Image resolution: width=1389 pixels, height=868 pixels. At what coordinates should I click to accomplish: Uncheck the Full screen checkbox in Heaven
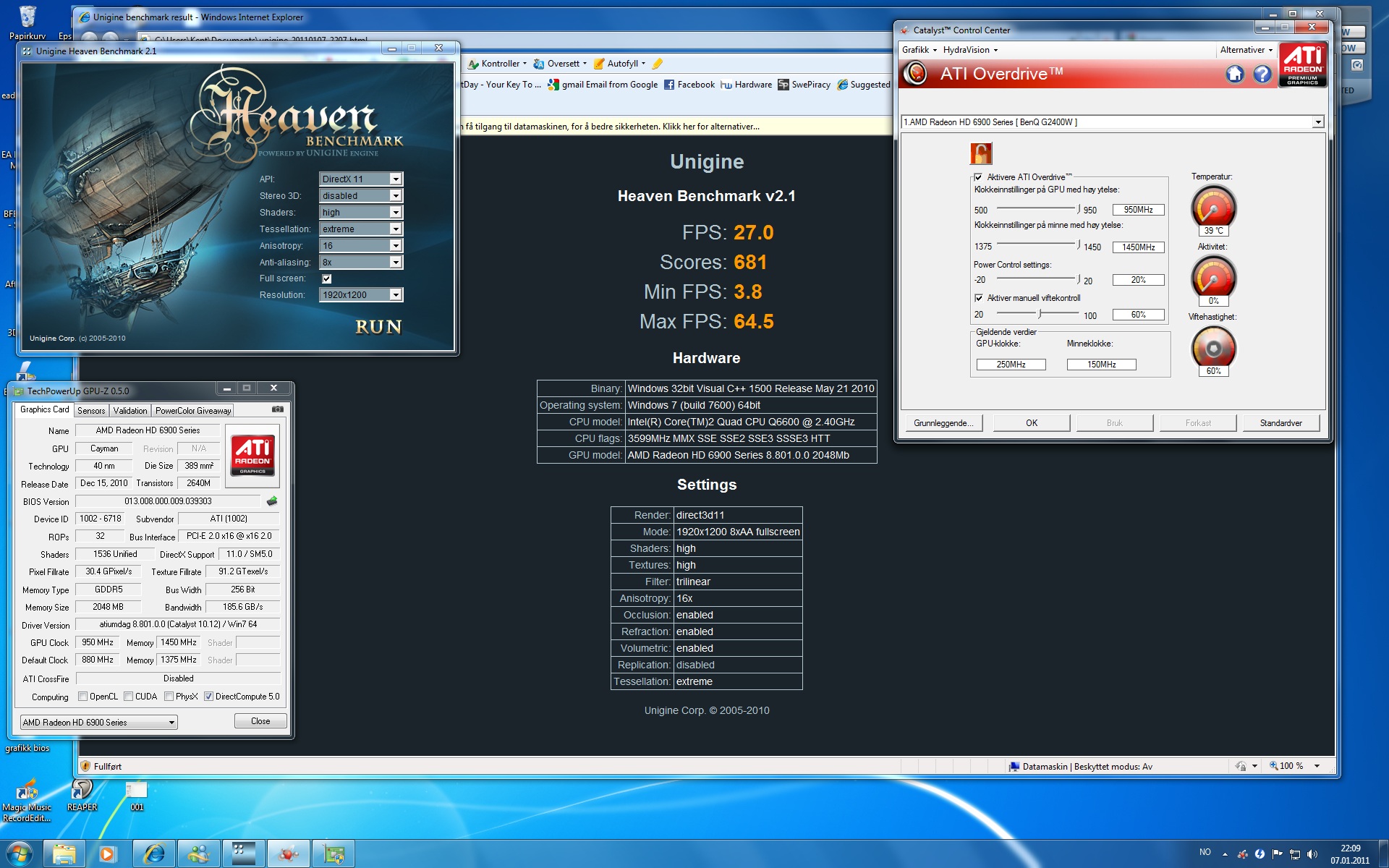click(326, 278)
